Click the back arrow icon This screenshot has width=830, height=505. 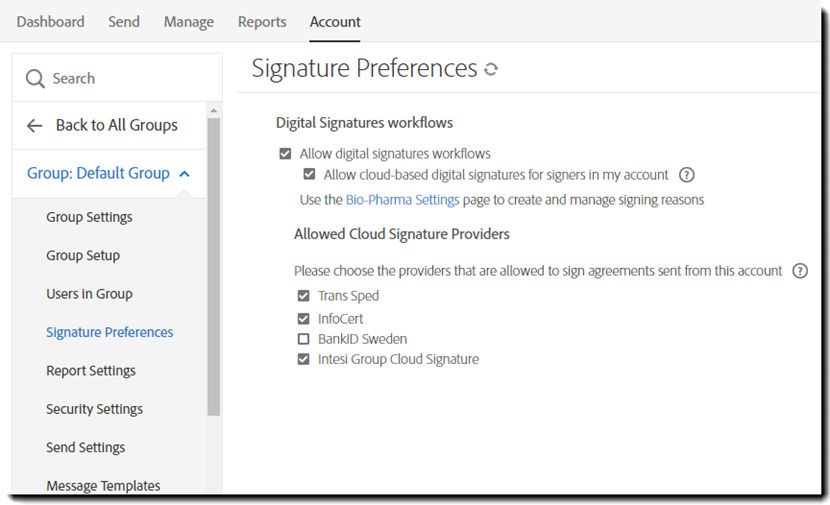[34, 125]
